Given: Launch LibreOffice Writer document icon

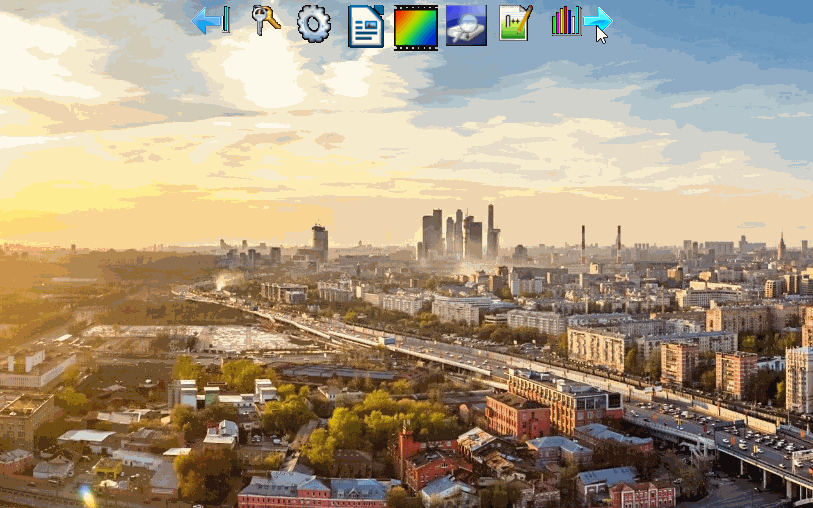Looking at the screenshot, I should pos(366,26).
